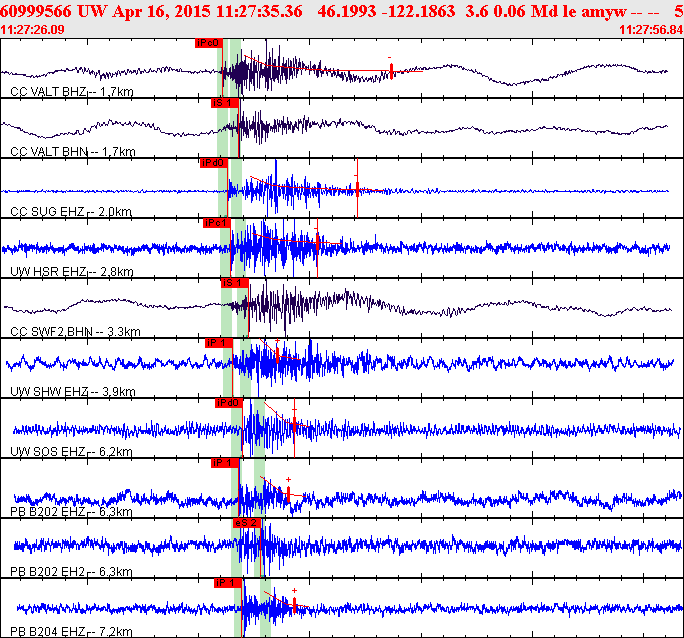This screenshot has height=638, width=684.
Task: Select the station label 'UW HSR EHZ -- 2.8km'
Action: tap(72, 272)
